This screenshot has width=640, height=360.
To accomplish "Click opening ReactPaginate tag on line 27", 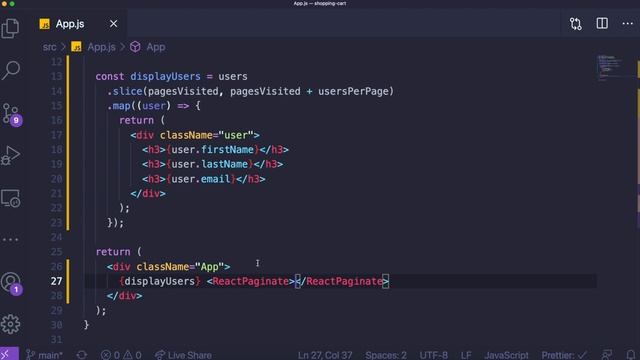I will pyautogui.click(x=250, y=281).
